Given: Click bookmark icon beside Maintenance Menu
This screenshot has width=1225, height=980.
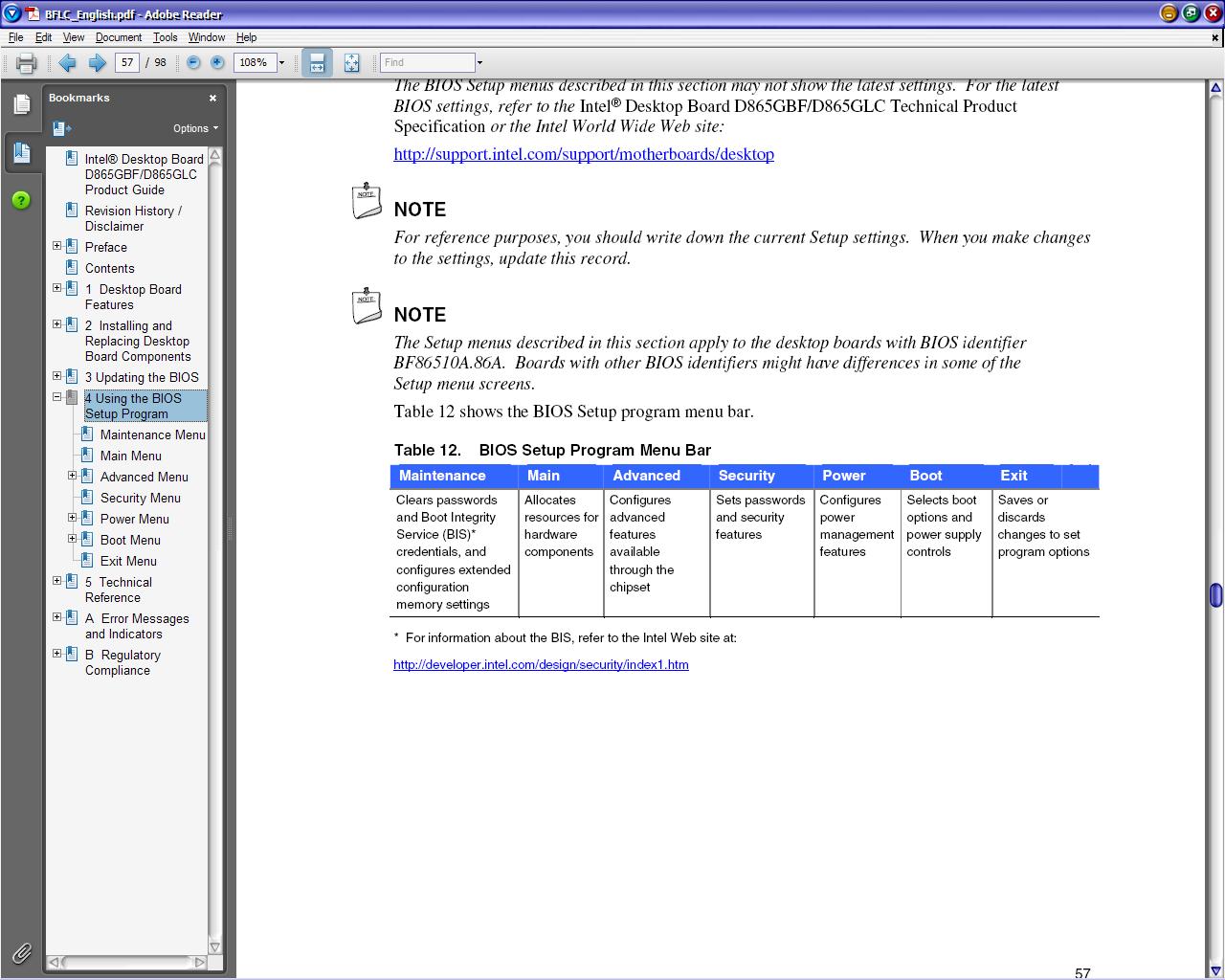Looking at the screenshot, I should pos(87,434).
